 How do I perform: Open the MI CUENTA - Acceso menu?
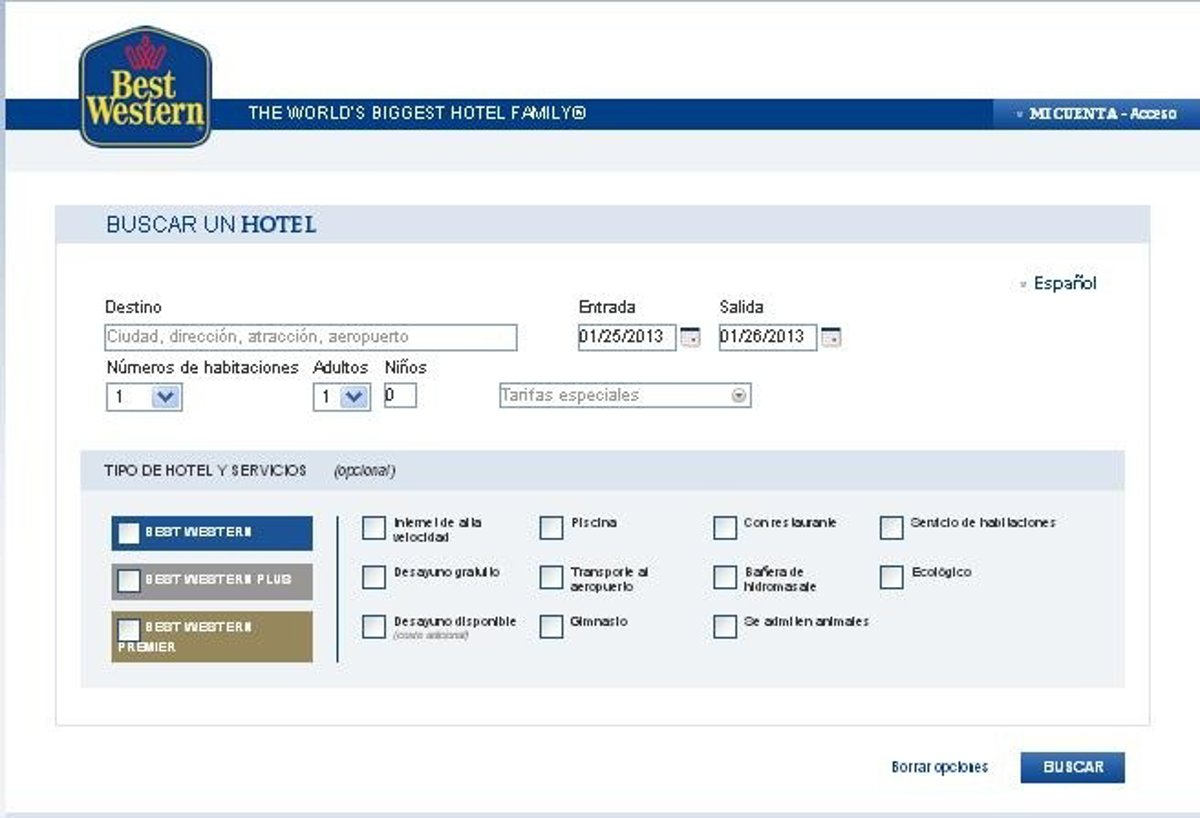pyautogui.click(x=1100, y=114)
